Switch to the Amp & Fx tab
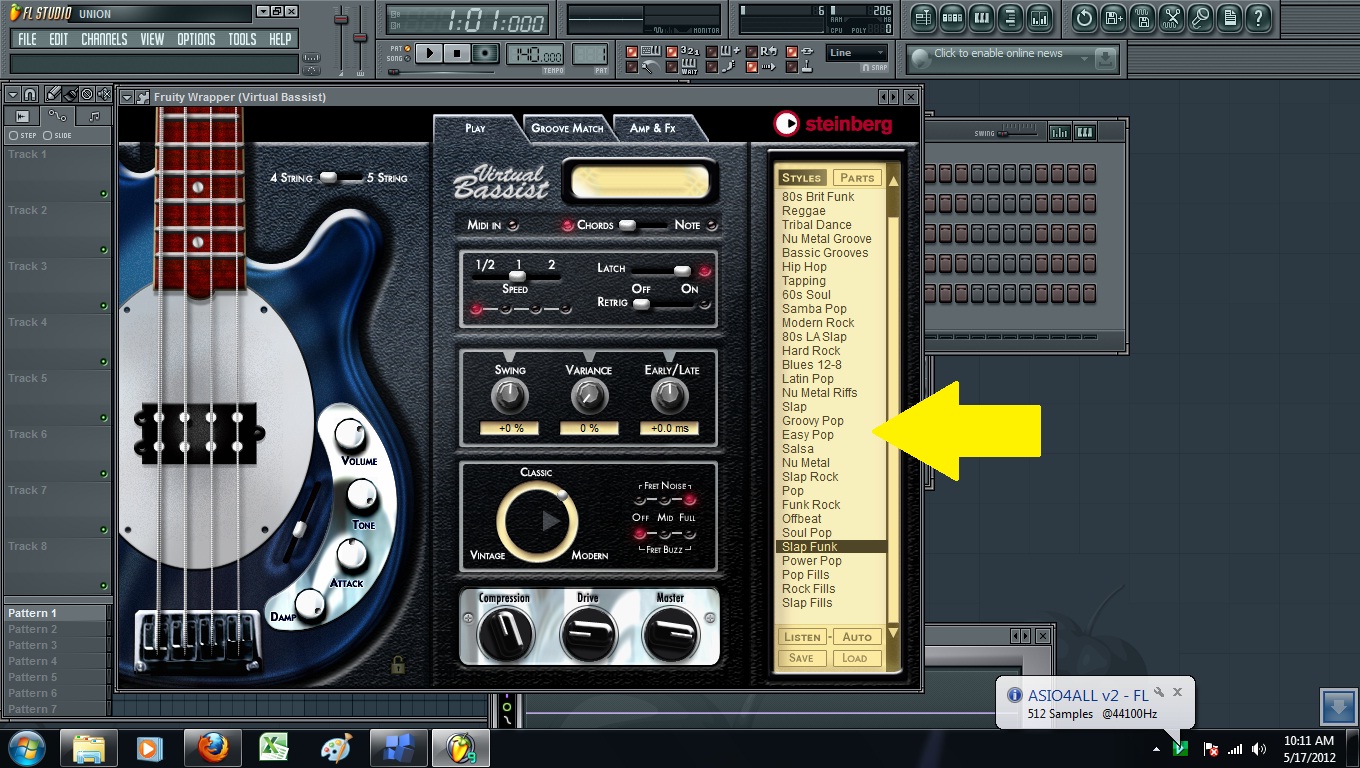The image size is (1360, 768). tap(653, 128)
